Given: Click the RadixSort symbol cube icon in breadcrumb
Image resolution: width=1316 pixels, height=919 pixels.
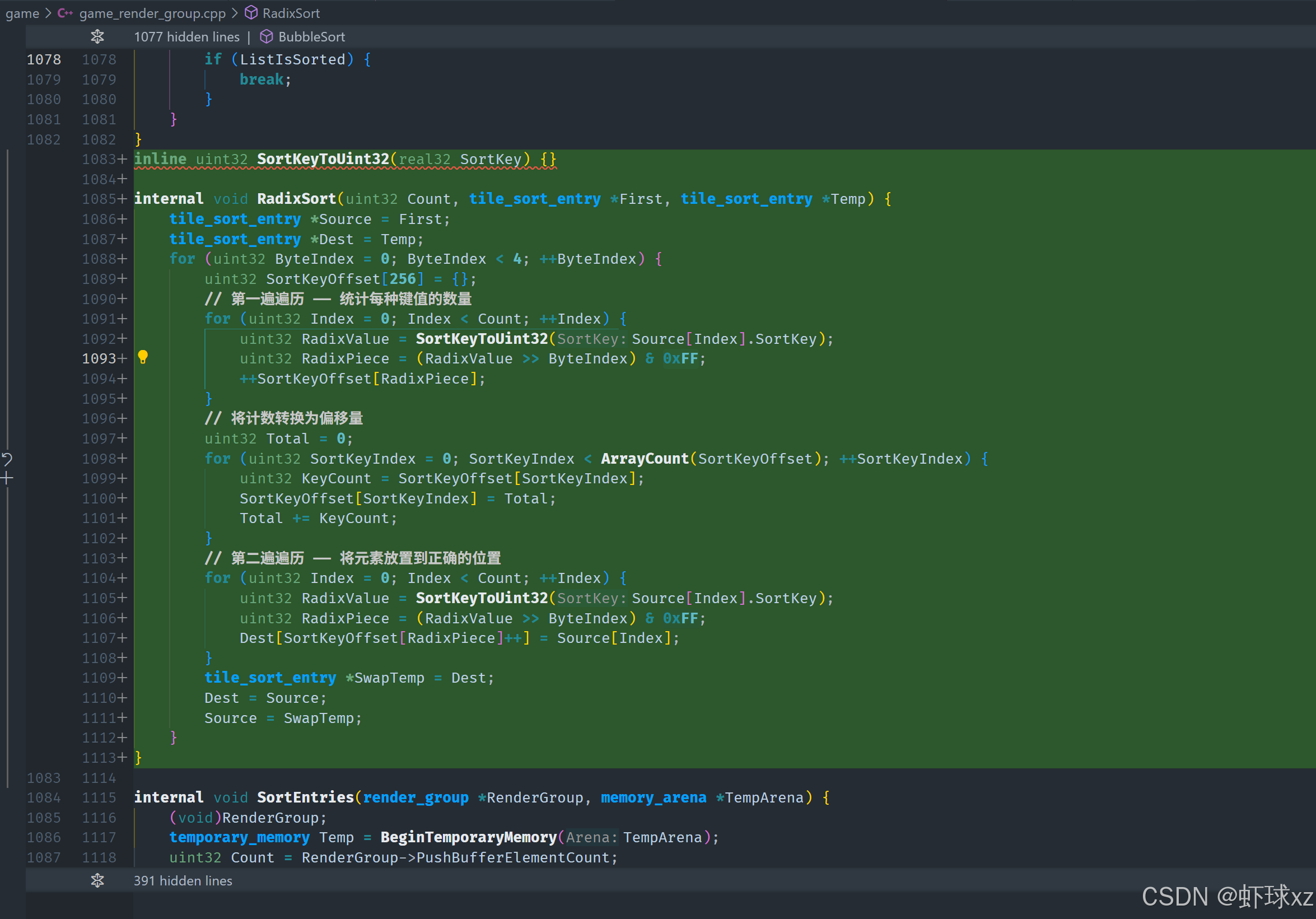Looking at the screenshot, I should coord(251,13).
